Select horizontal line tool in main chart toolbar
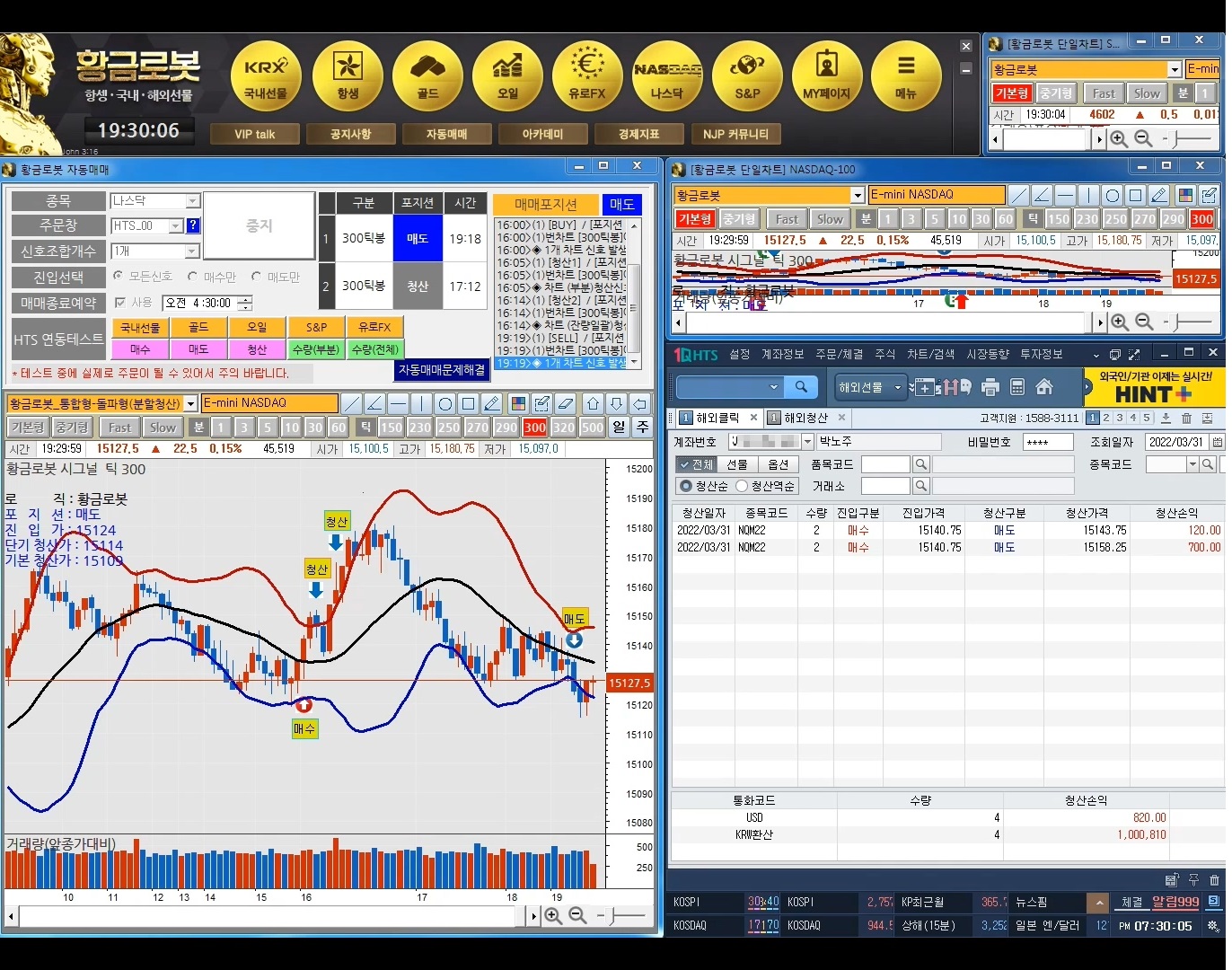This screenshot has width=1232, height=970. click(399, 403)
